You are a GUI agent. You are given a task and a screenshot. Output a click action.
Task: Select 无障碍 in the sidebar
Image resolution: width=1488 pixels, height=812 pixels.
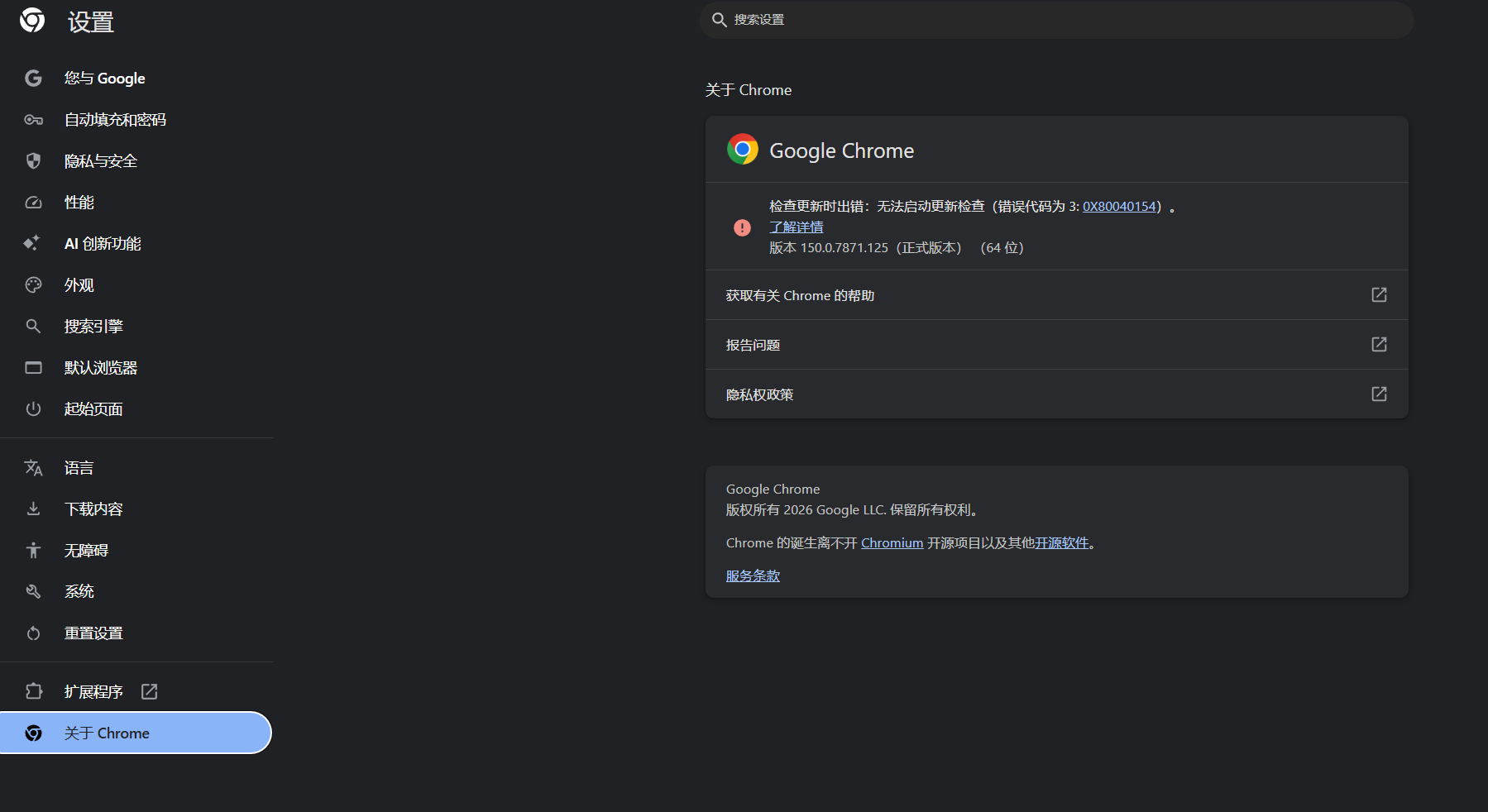136,551
